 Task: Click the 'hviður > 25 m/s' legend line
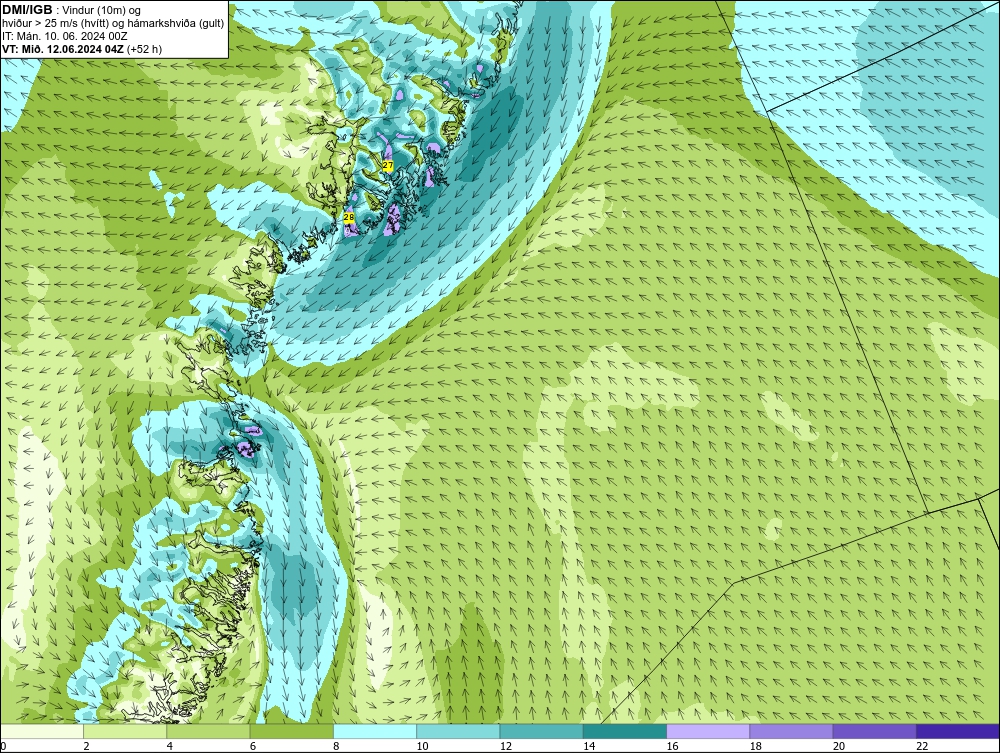pos(114,24)
